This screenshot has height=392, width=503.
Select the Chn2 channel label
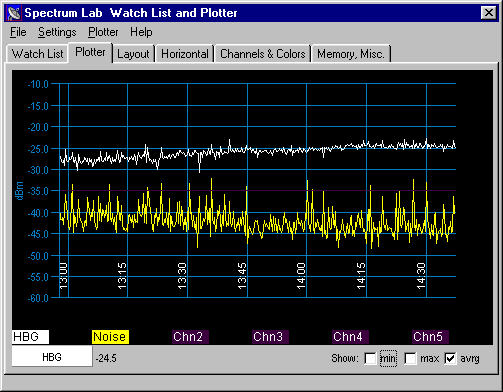190,337
